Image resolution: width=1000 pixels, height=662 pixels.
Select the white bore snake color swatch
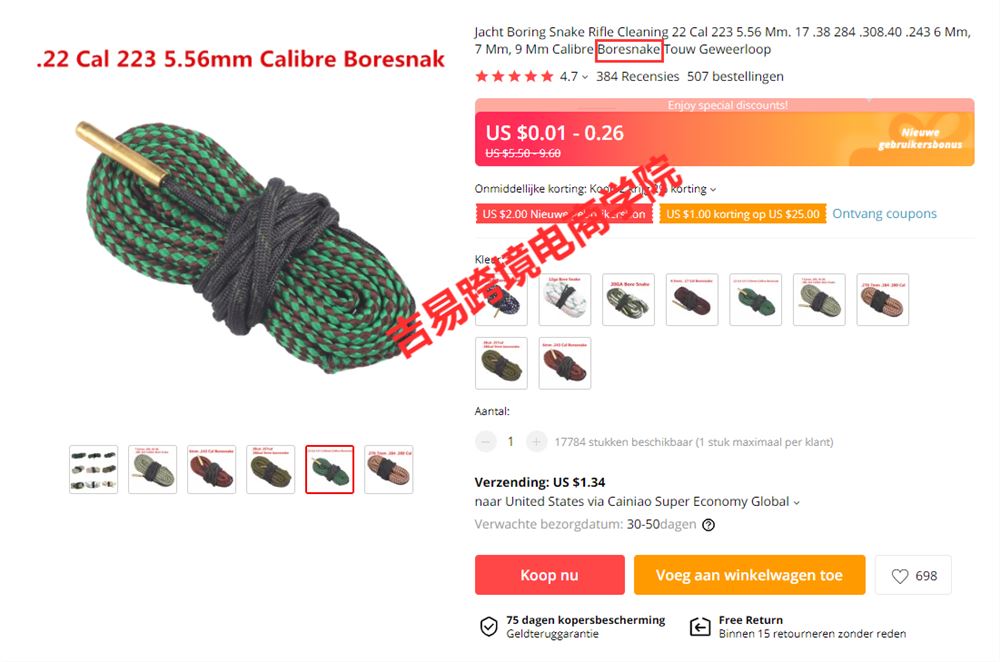pyautogui.click(x=564, y=299)
